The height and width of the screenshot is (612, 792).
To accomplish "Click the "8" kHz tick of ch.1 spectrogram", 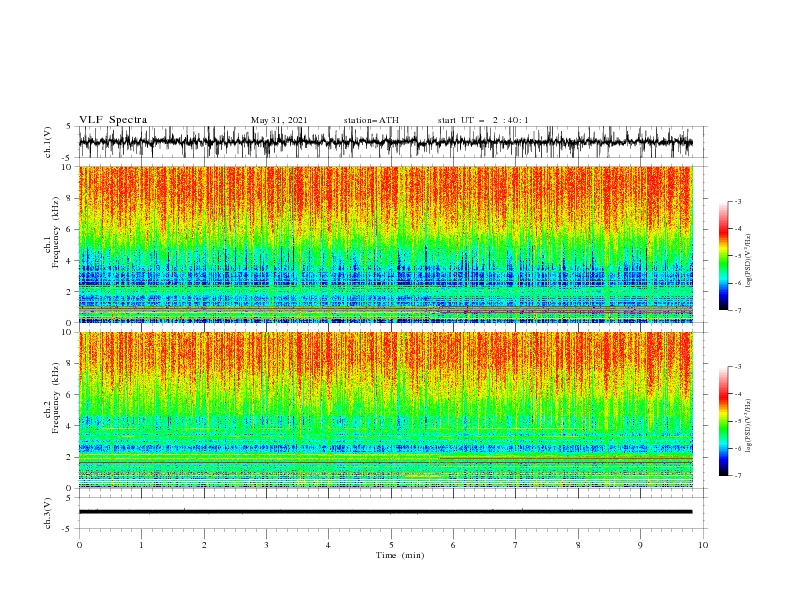I will tap(70, 198).
